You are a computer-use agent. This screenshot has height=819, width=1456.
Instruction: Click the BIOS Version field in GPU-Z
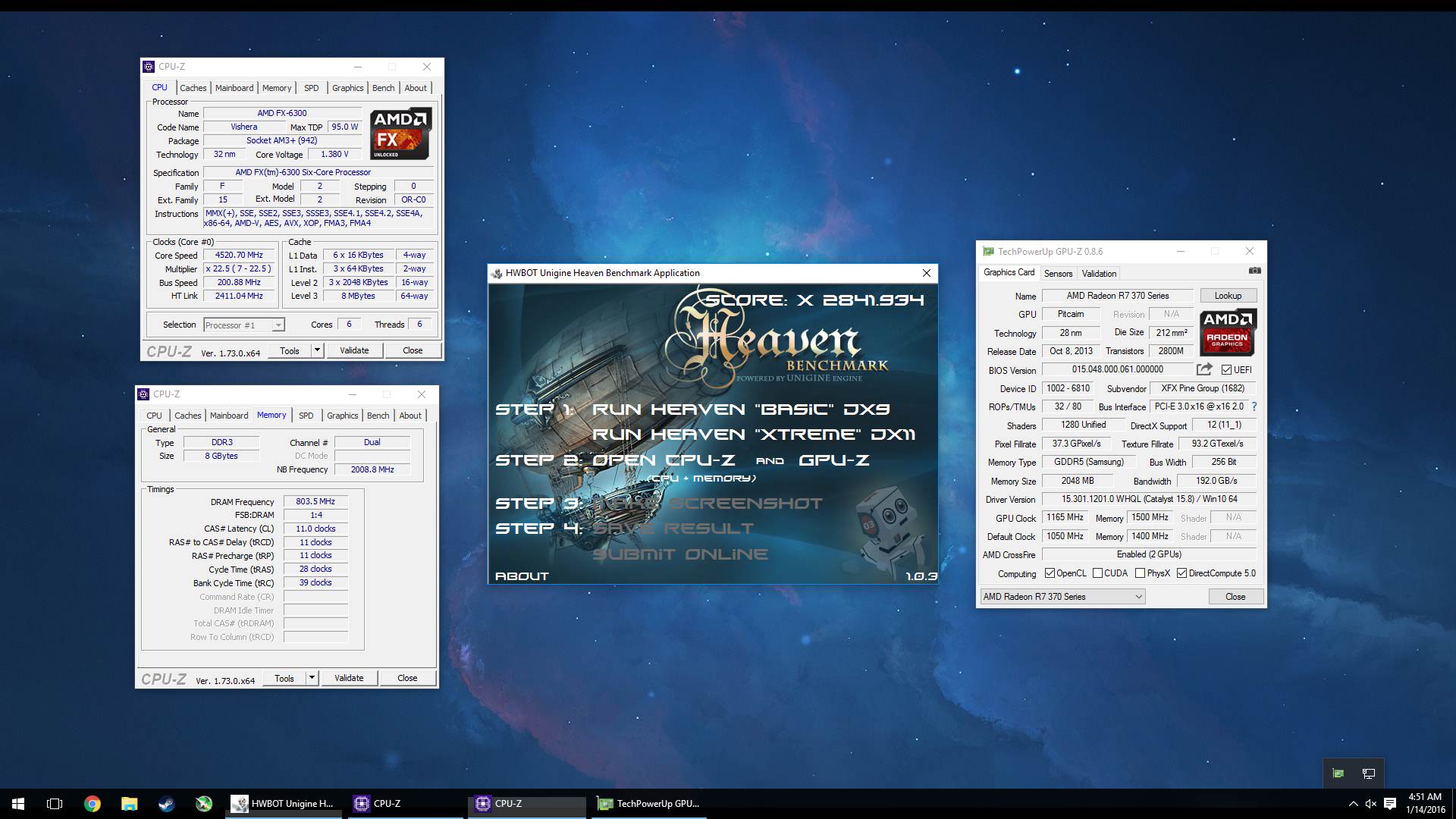pos(1117,369)
